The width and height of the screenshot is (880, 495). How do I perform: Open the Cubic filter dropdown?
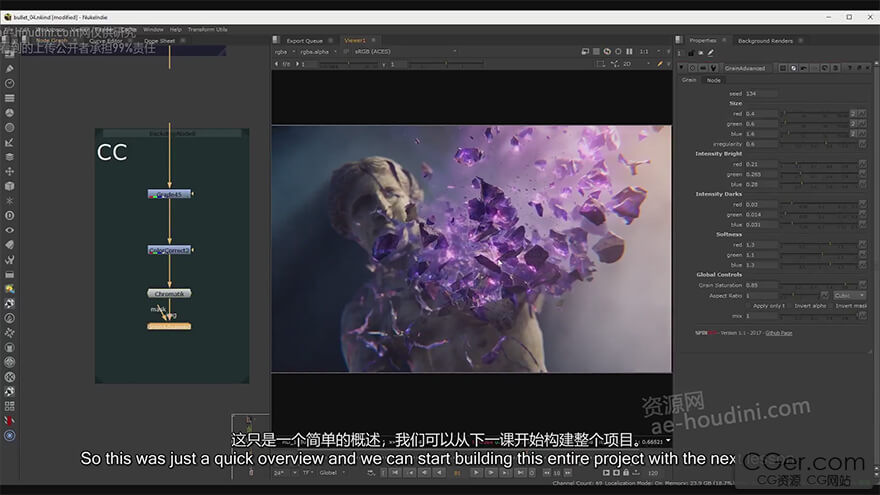click(x=849, y=296)
